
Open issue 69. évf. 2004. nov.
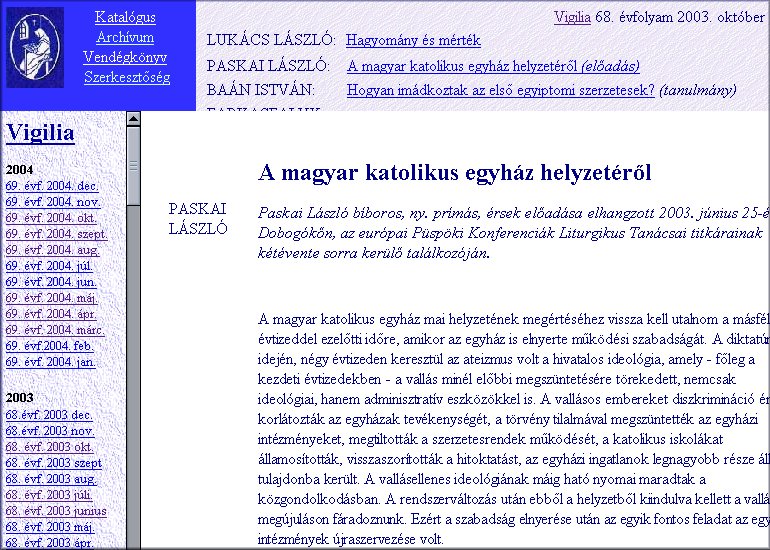(53, 202)
